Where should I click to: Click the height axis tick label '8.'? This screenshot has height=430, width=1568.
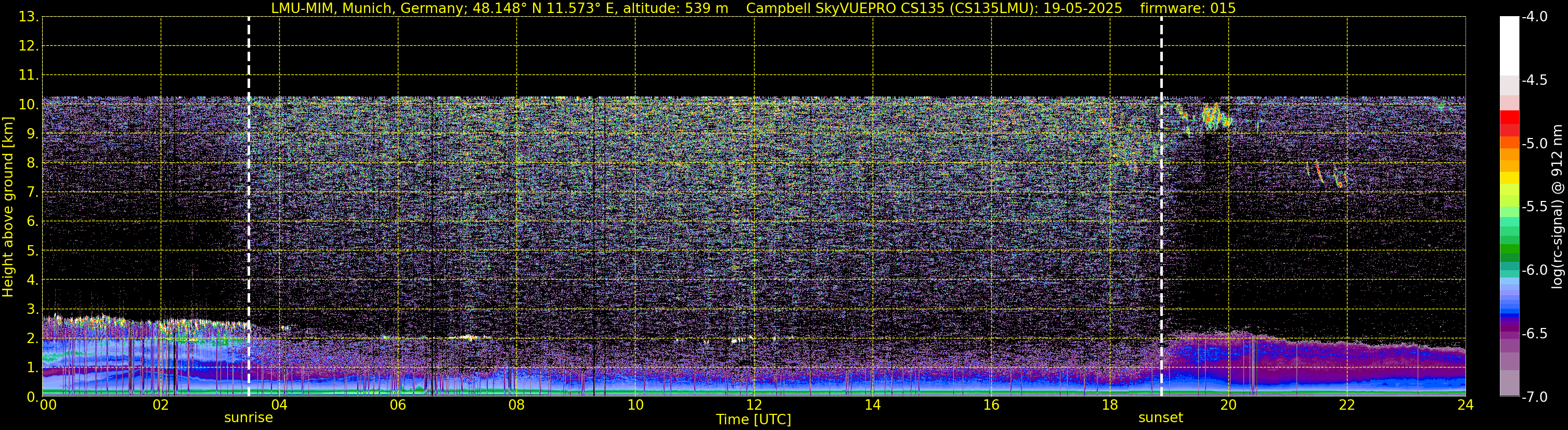click(x=32, y=163)
